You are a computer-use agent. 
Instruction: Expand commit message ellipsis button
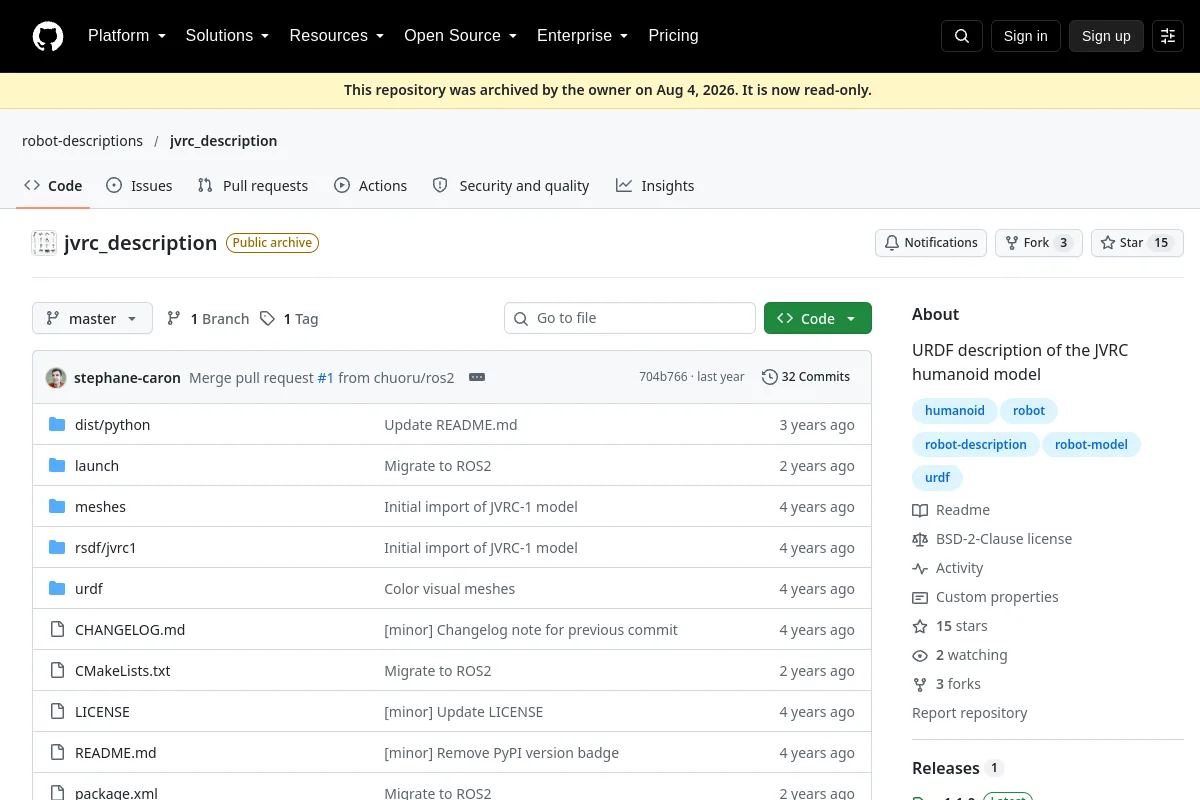477,377
